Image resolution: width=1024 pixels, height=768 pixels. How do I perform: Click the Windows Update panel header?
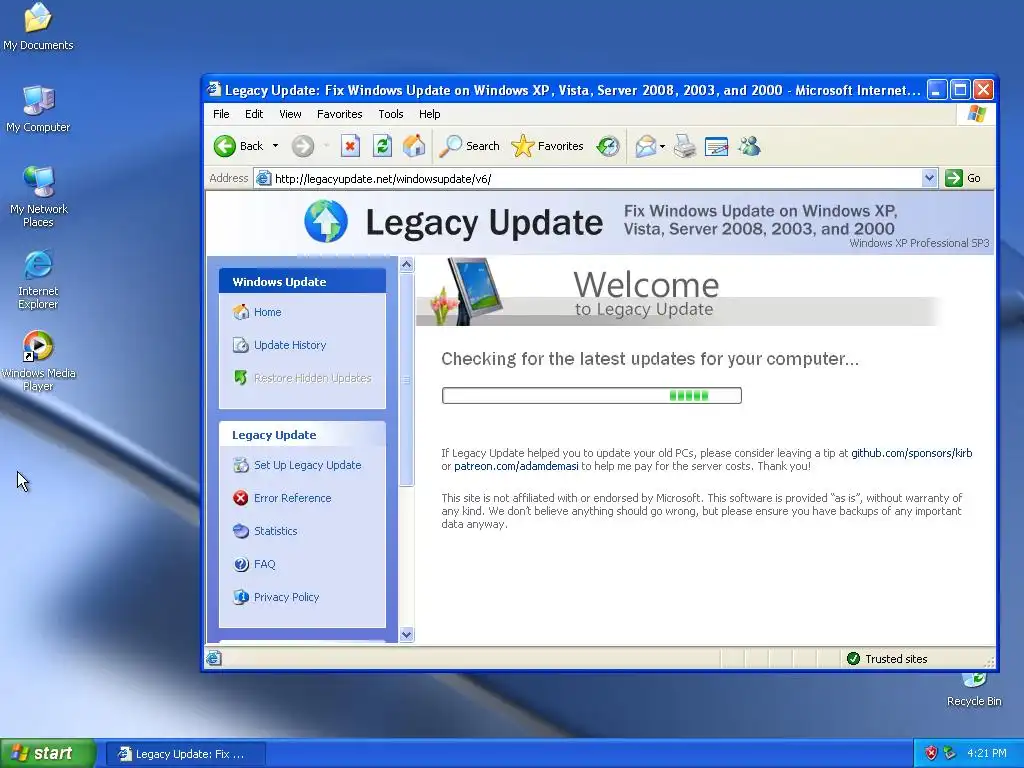(x=302, y=281)
